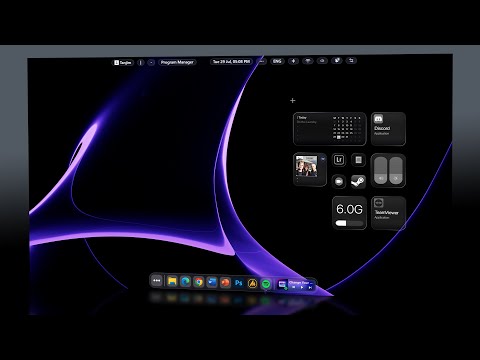
Task: Open Photoshop from the dock
Action: pos(239,283)
